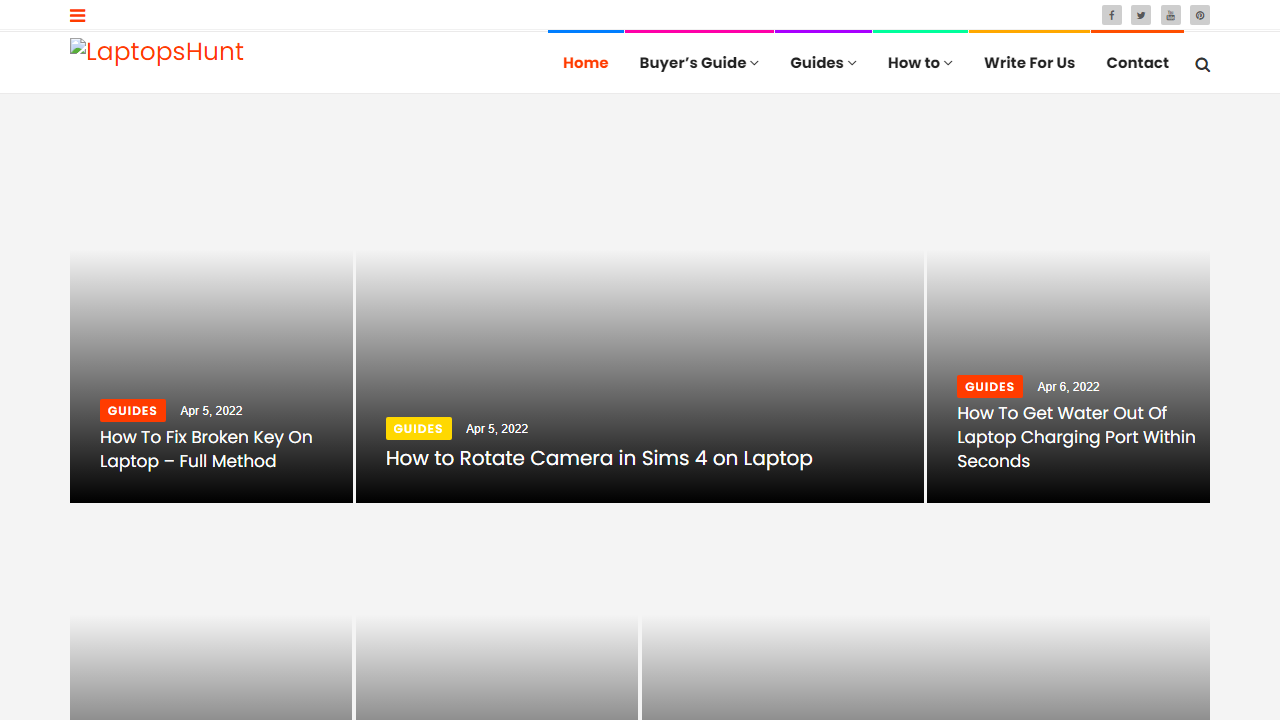
Task: Click the Twitter social icon
Action: (1141, 15)
